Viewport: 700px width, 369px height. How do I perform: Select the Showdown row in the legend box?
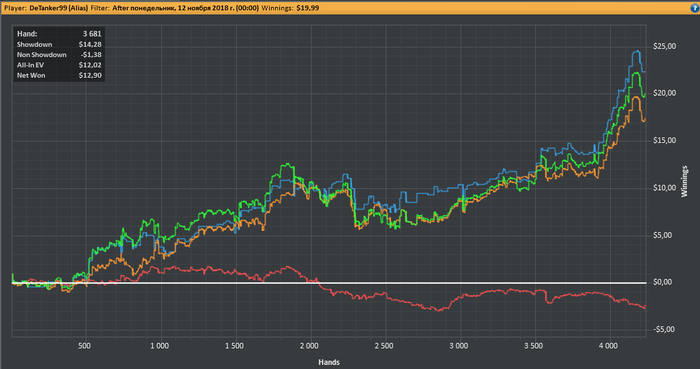point(59,44)
